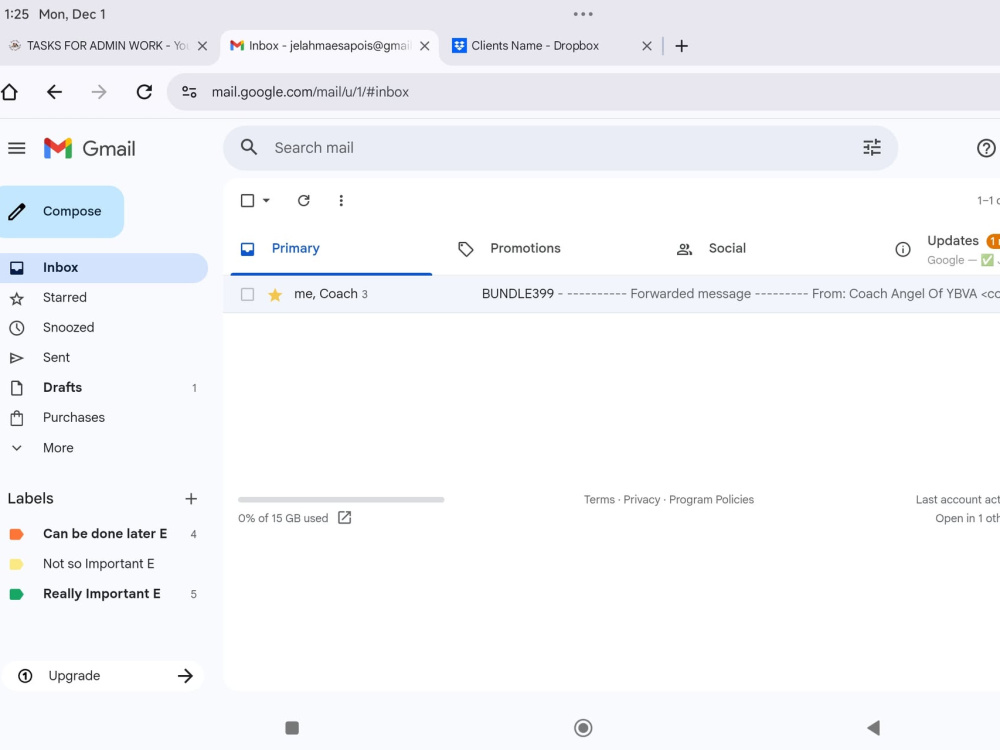Viewport: 1000px width, 750px height.
Task: Click the search magnifier icon
Action: (249, 148)
